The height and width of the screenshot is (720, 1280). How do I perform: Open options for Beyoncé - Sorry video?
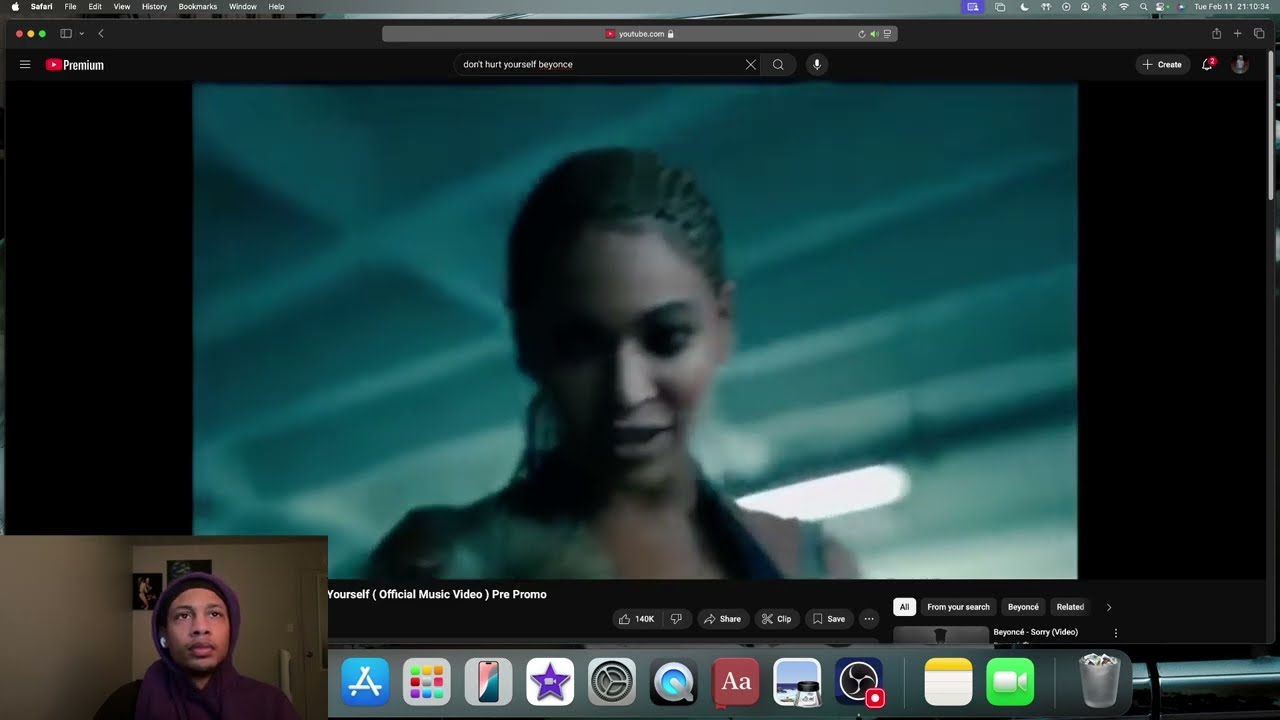click(x=1116, y=633)
